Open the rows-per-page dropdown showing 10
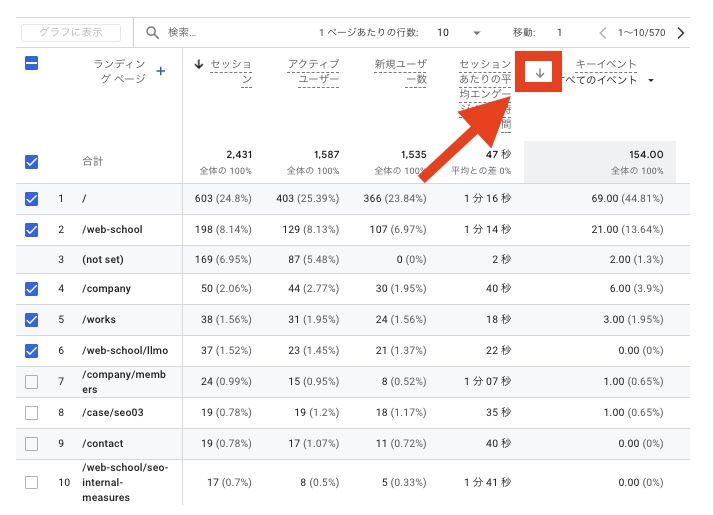The width and height of the screenshot is (714, 515). pyautogui.click(x=461, y=33)
